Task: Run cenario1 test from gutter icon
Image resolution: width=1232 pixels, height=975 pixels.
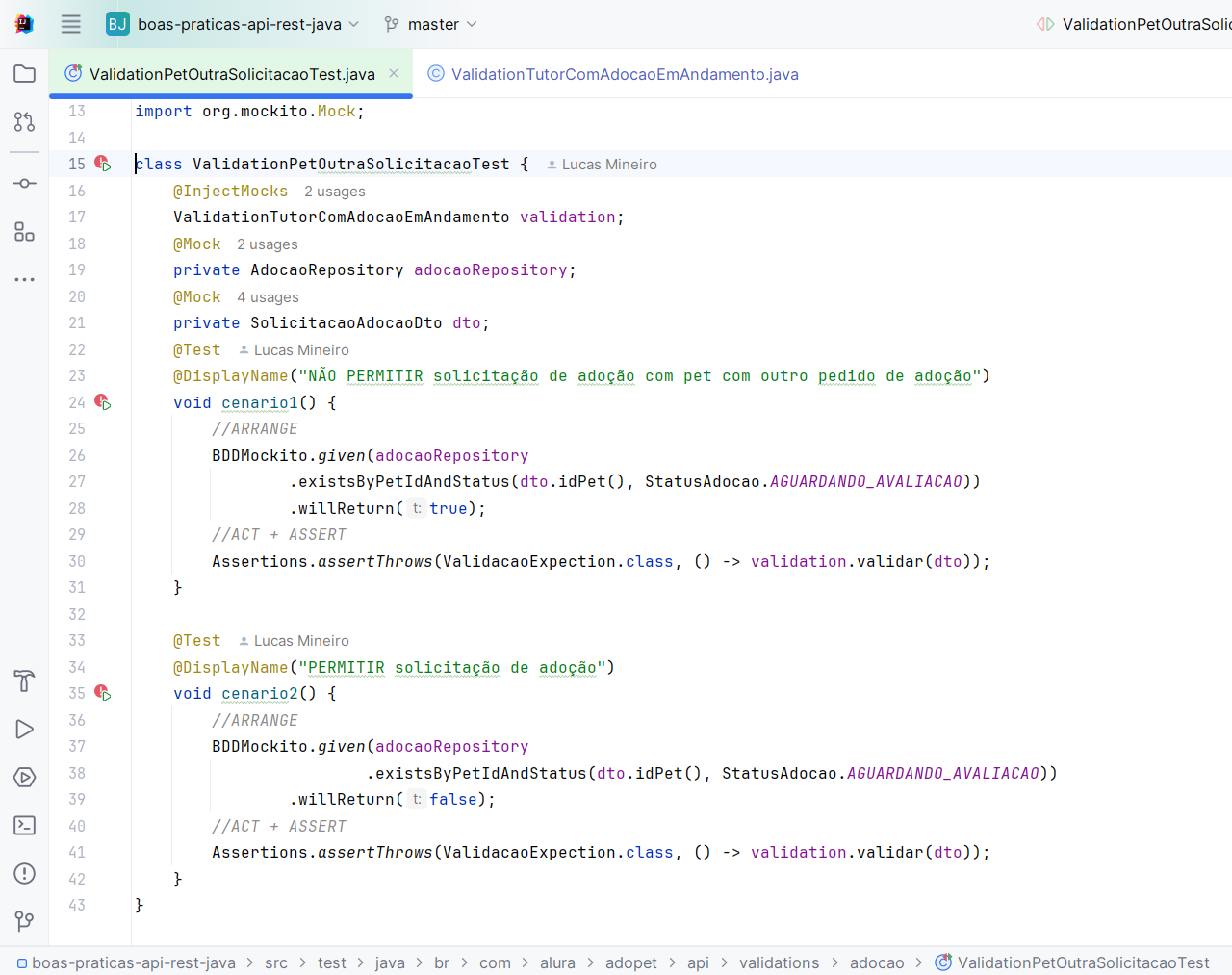Action: 103,402
